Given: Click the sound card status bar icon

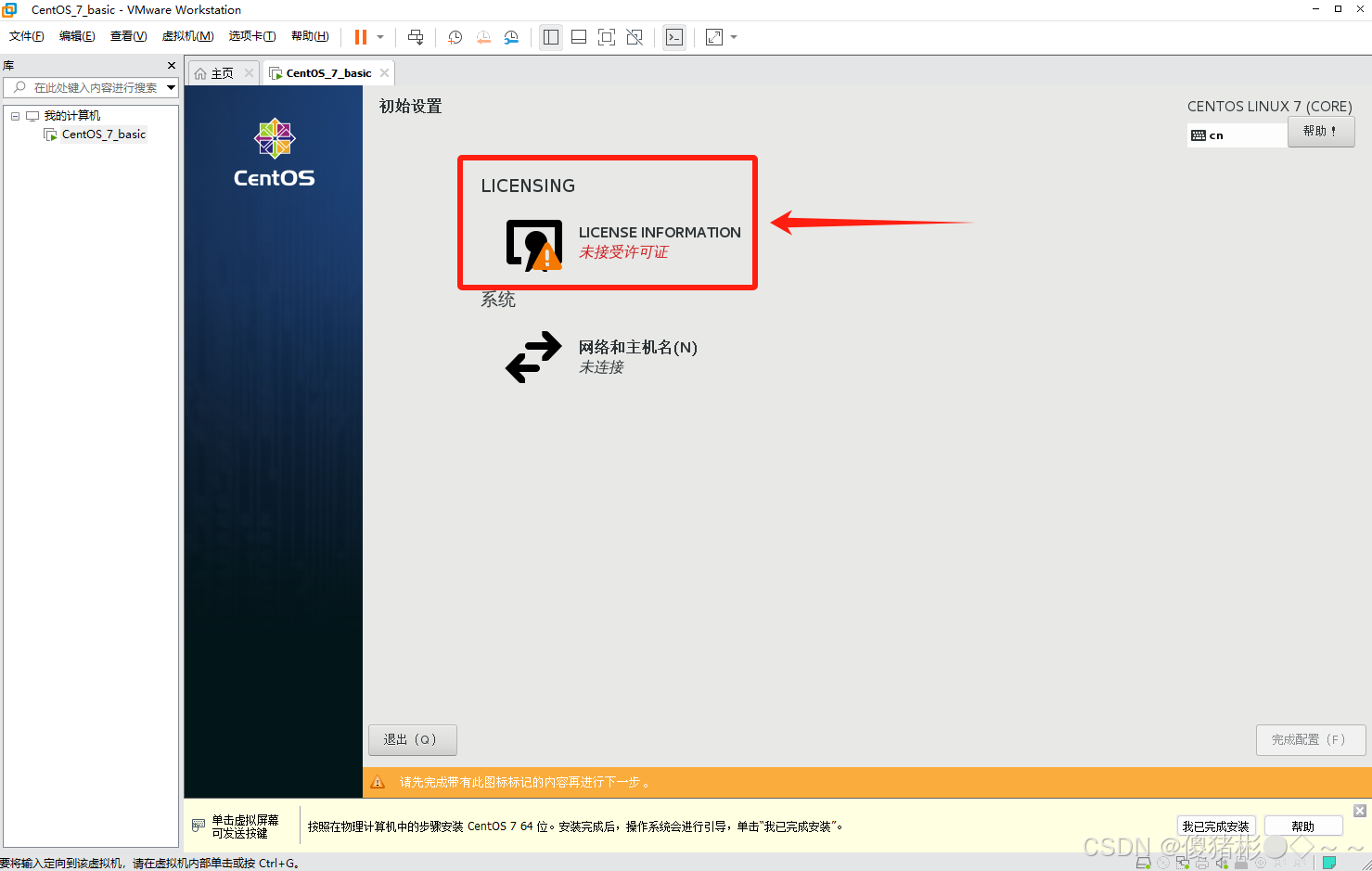Looking at the screenshot, I should 1222,864.
